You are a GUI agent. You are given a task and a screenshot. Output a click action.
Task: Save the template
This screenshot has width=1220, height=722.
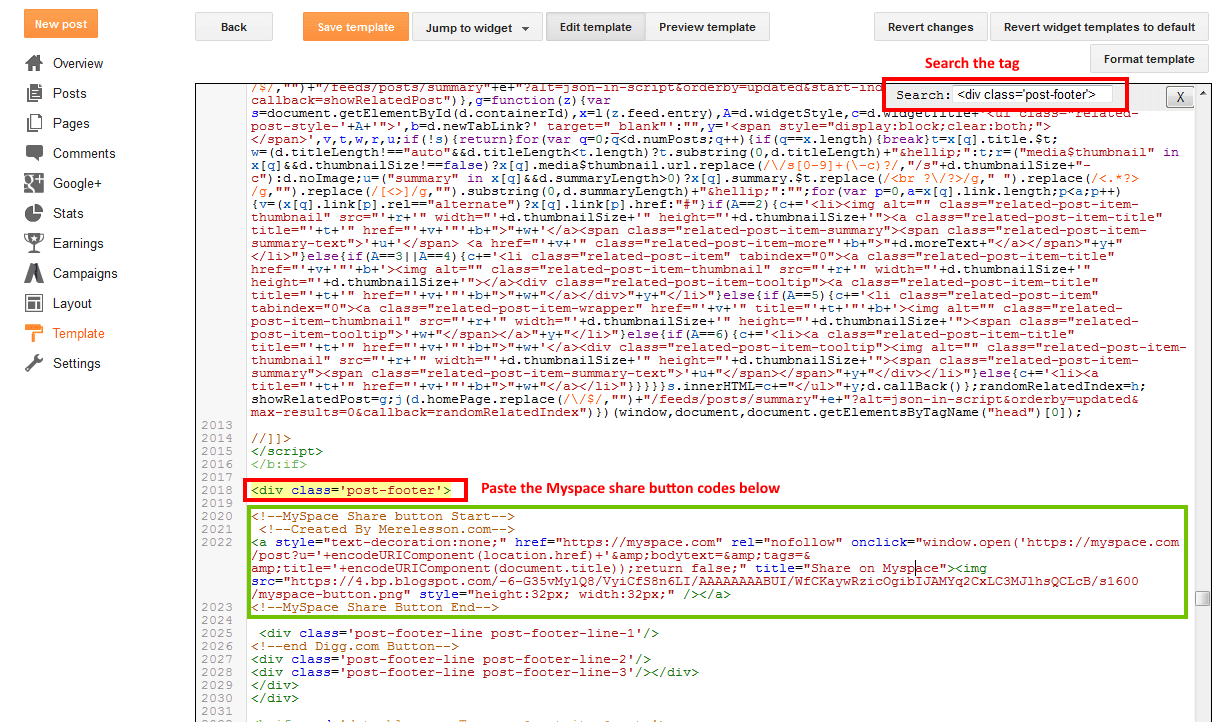(x=356, y=27)
